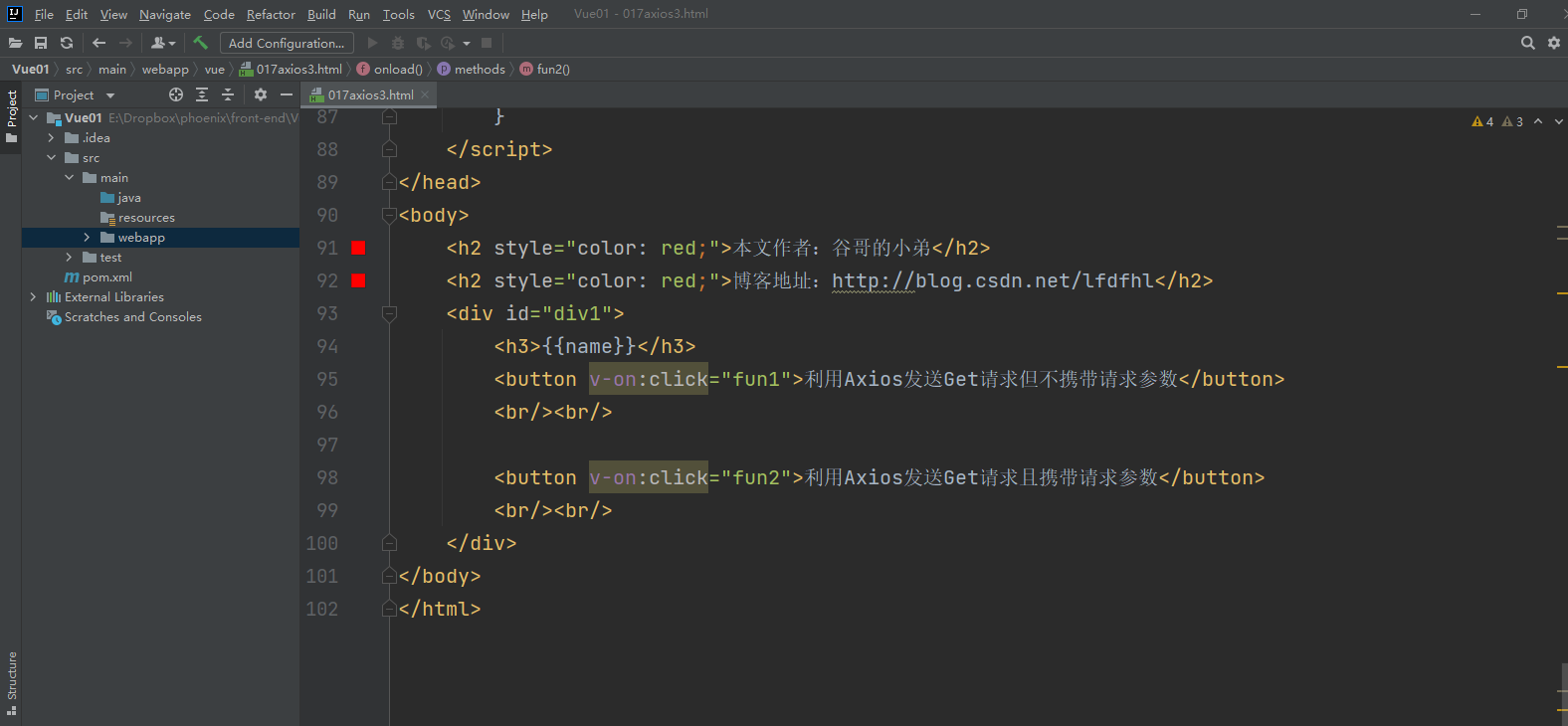Open the File menu

[44, 14]
